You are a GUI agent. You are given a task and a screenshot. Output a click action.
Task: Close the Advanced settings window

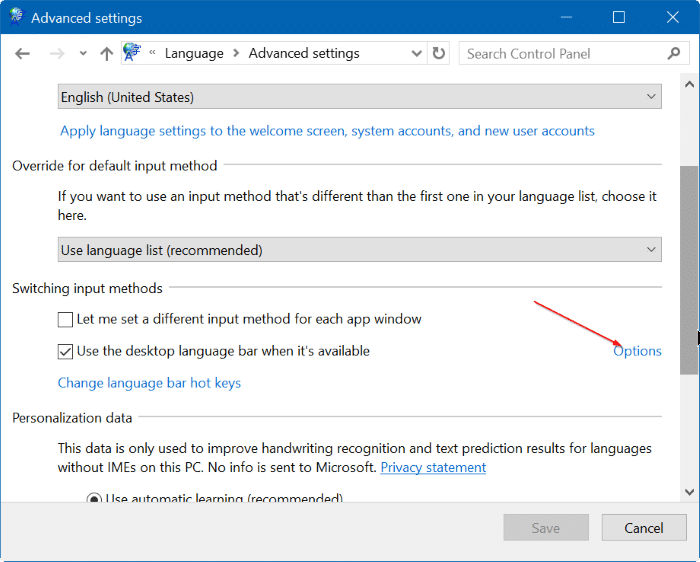(672, 17)
